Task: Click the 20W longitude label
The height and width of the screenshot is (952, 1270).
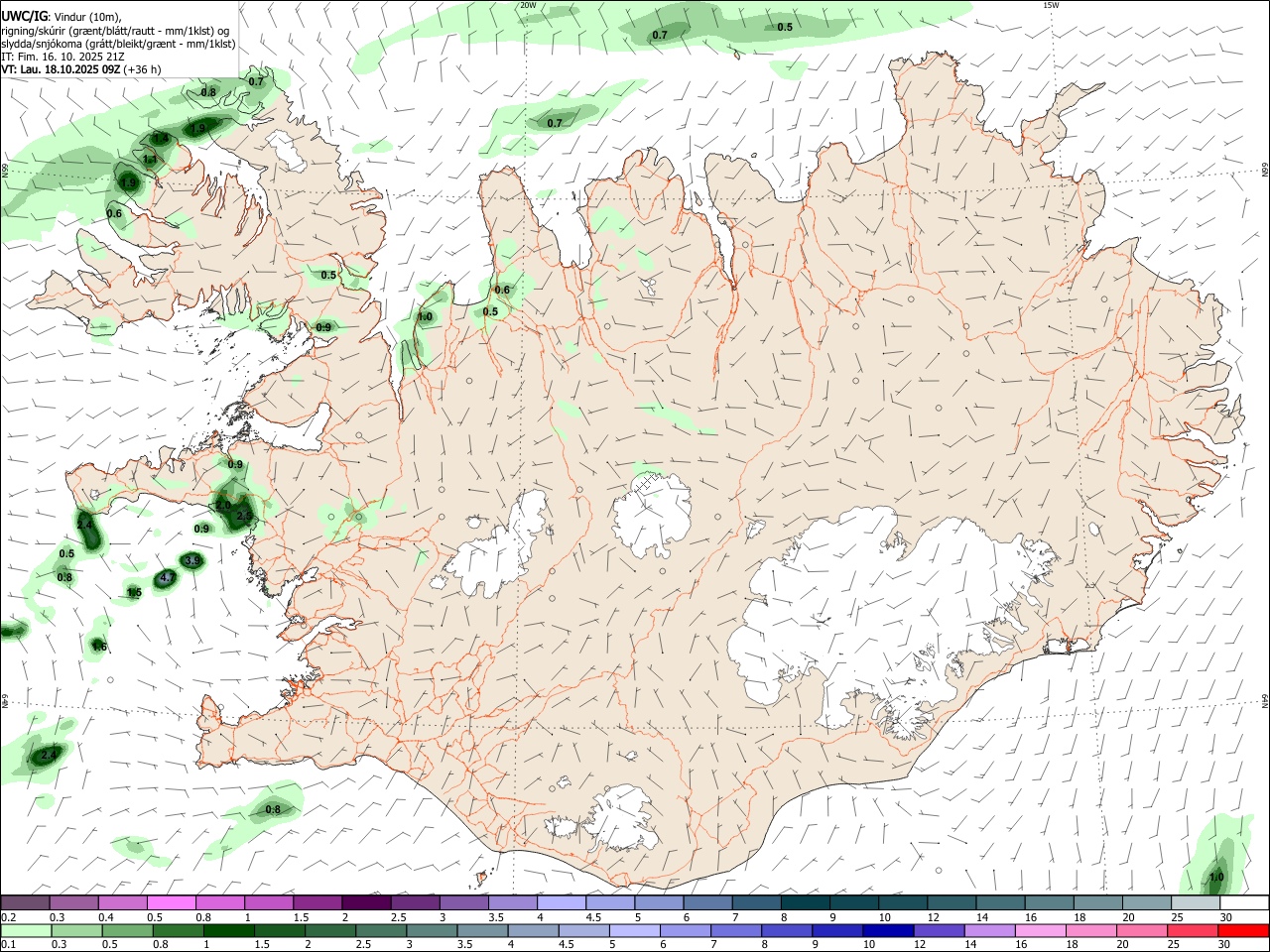Action: [528, 5]
